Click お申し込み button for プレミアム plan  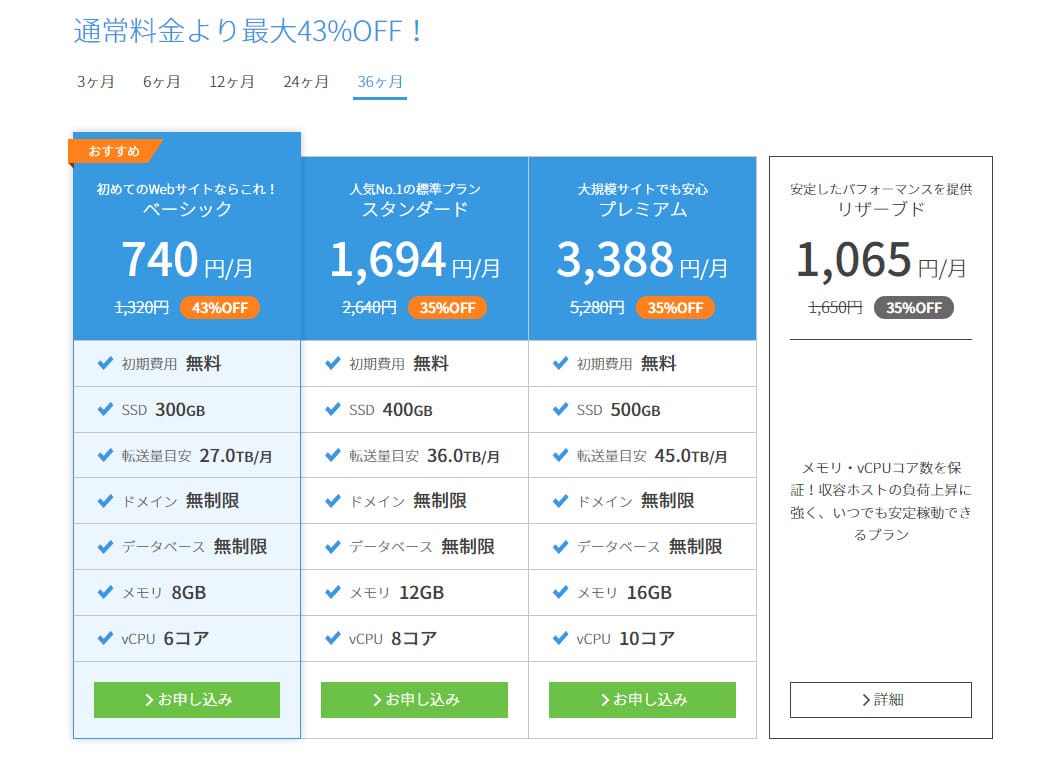click(x=642, y=700)
